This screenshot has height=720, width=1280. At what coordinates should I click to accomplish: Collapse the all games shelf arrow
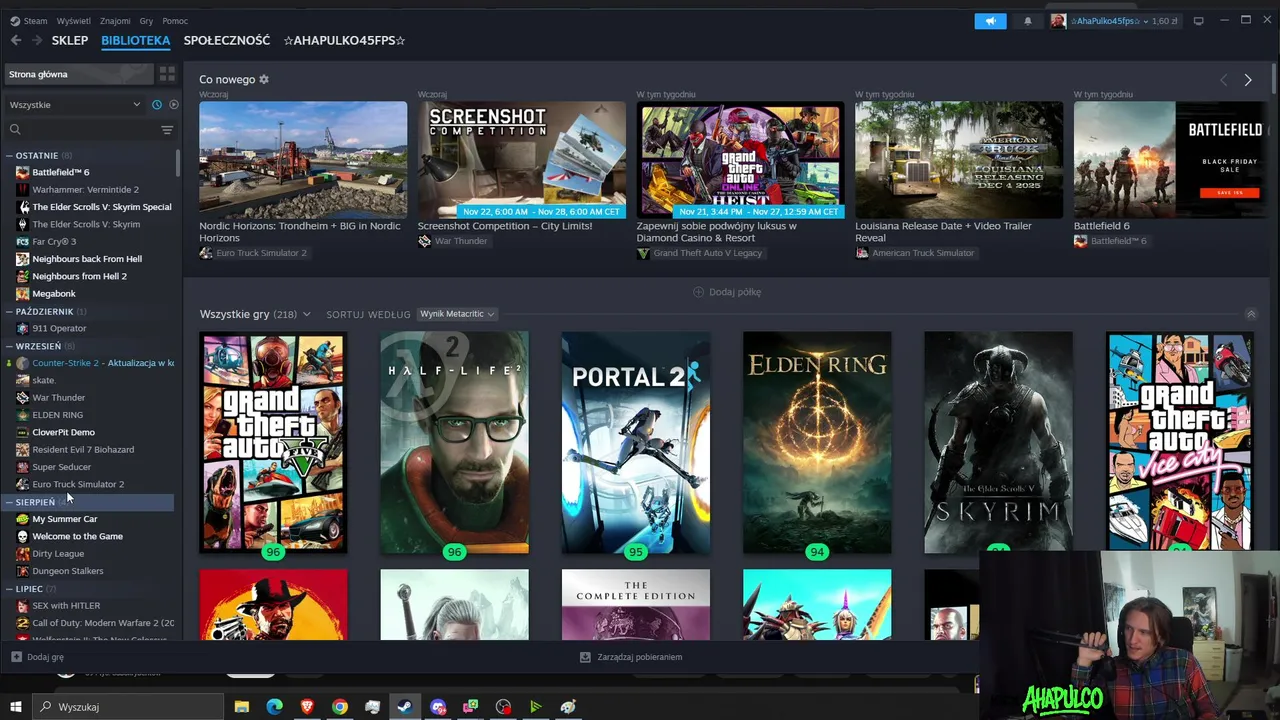[x=1250, y=314]
